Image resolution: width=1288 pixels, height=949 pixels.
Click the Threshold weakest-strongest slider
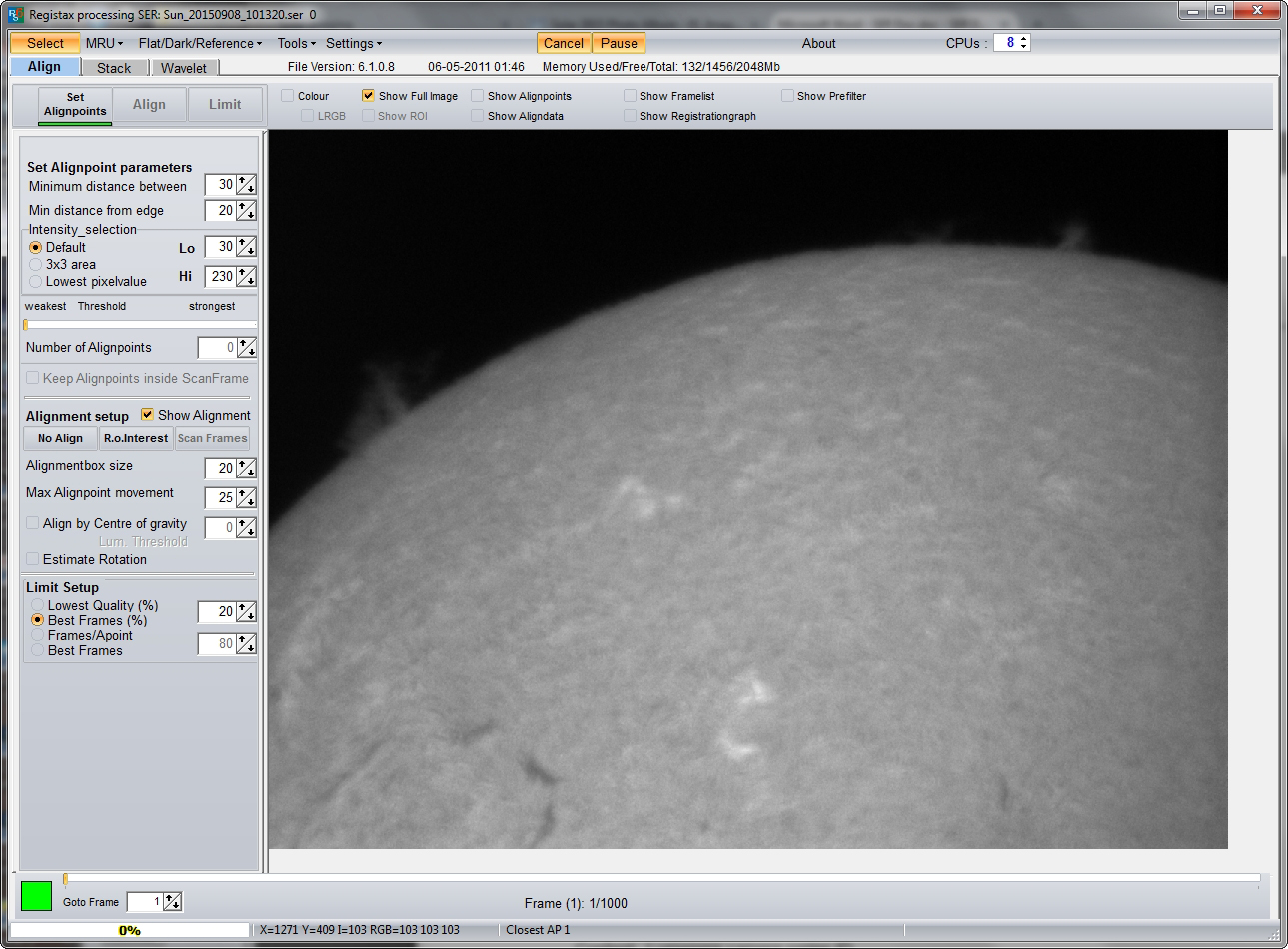click(x=140, y=324)
